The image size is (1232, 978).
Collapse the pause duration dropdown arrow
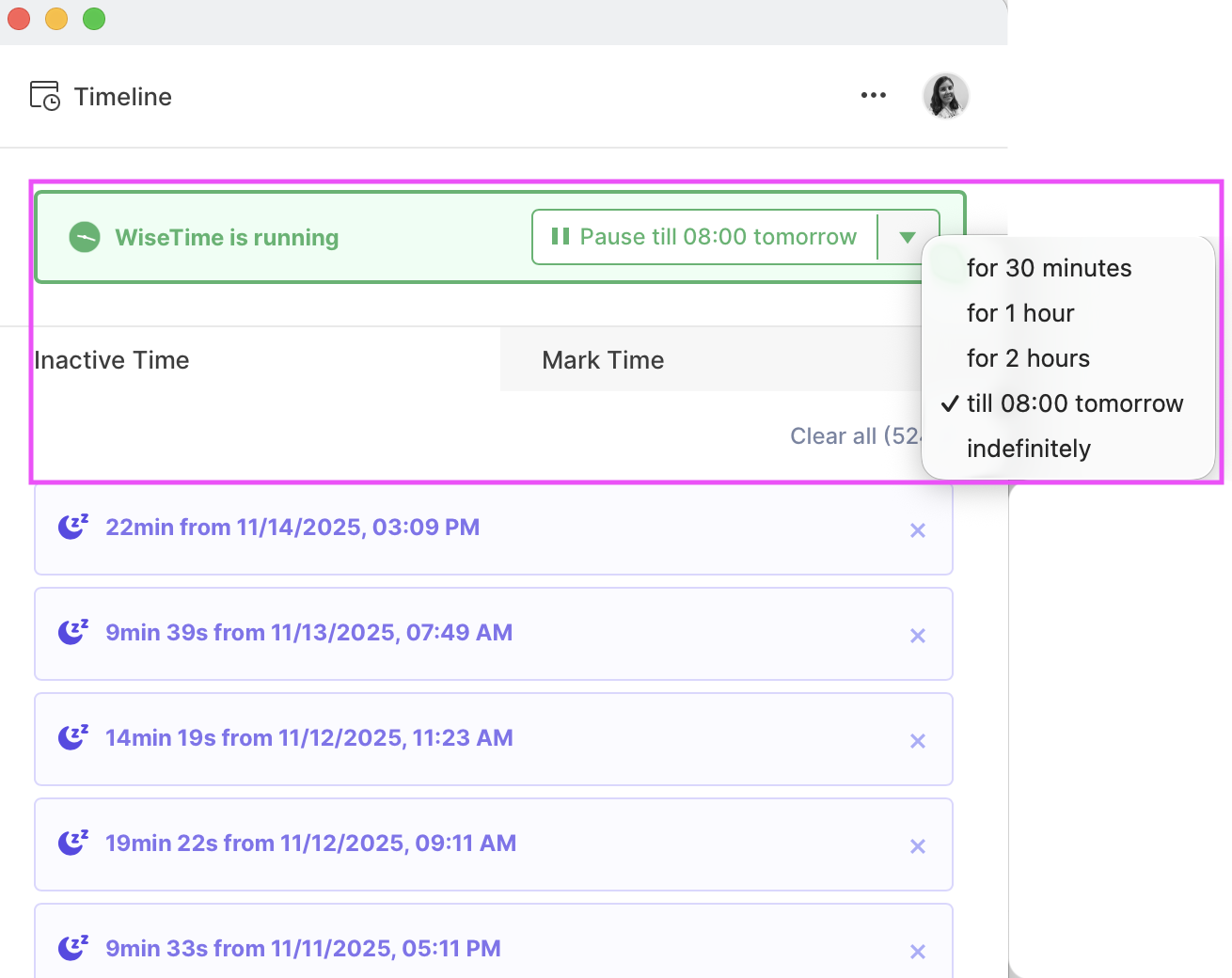[x=907, y=237]
